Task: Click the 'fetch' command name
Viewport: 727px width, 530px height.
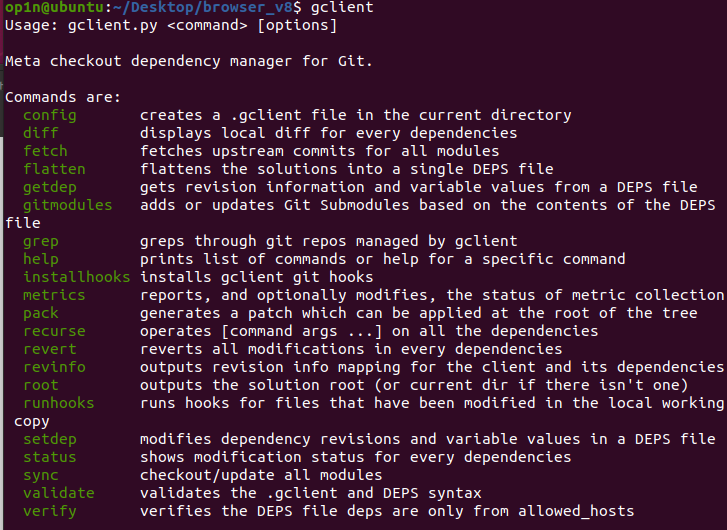Action: tap(45, 151)
